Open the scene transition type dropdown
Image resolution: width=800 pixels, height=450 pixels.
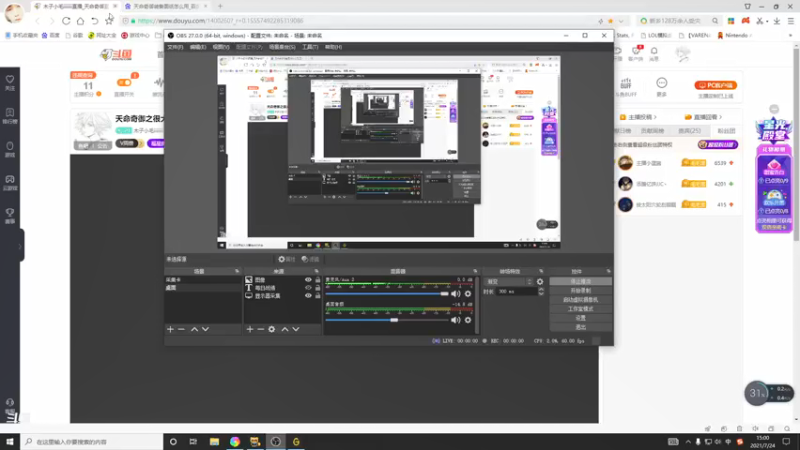(x=509, y=282)
